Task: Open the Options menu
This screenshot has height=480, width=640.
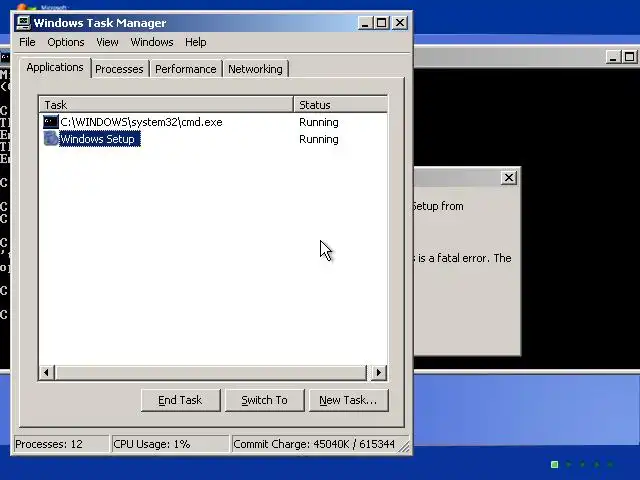Action: (x=66, y=42)
